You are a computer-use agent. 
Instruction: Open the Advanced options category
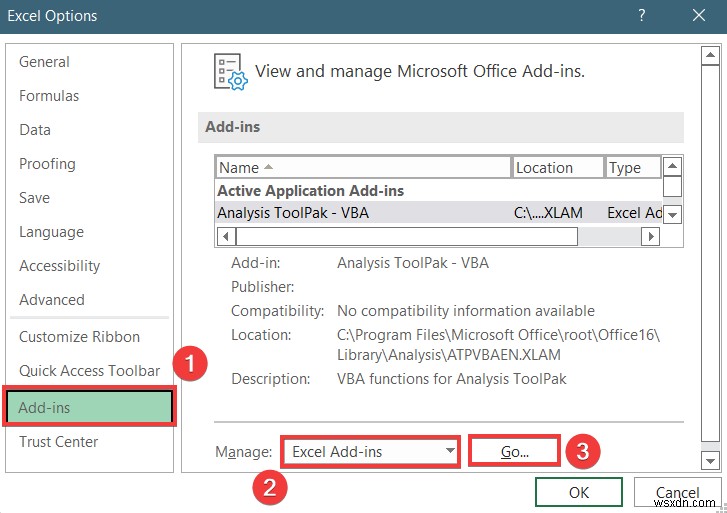(x=51, y=300)
